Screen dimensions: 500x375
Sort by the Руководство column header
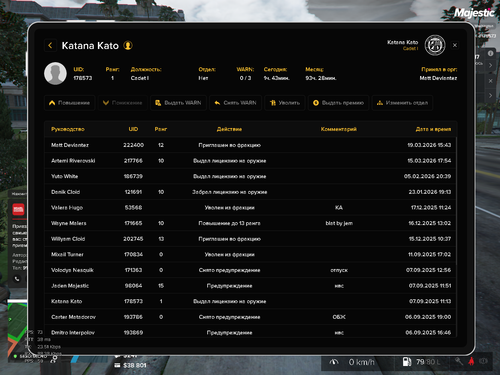[x=68, y=129]
